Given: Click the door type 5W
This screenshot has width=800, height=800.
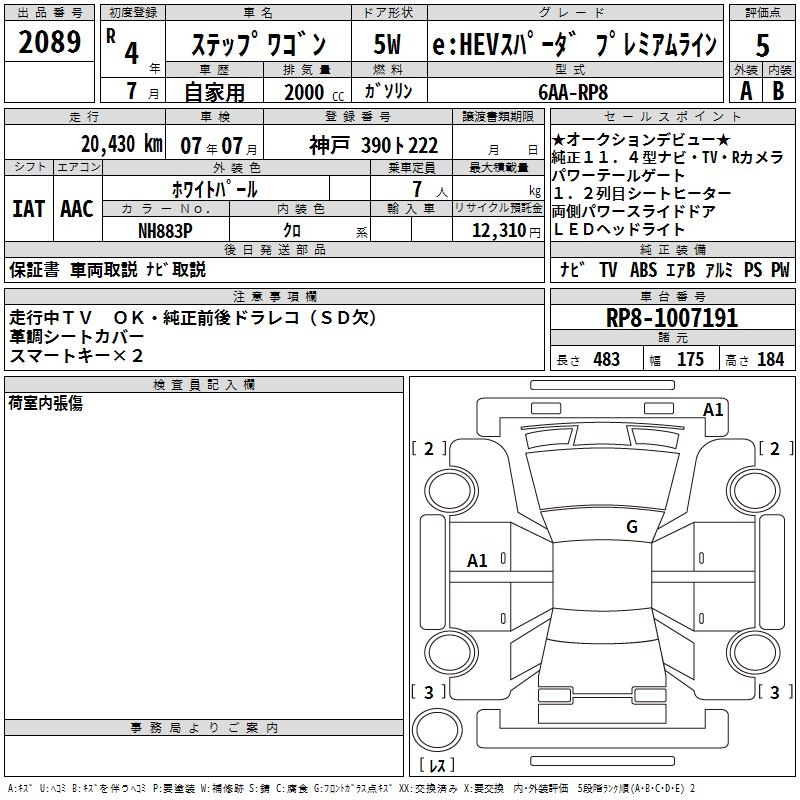Looking at the screenshot, I should pos(388,44).
